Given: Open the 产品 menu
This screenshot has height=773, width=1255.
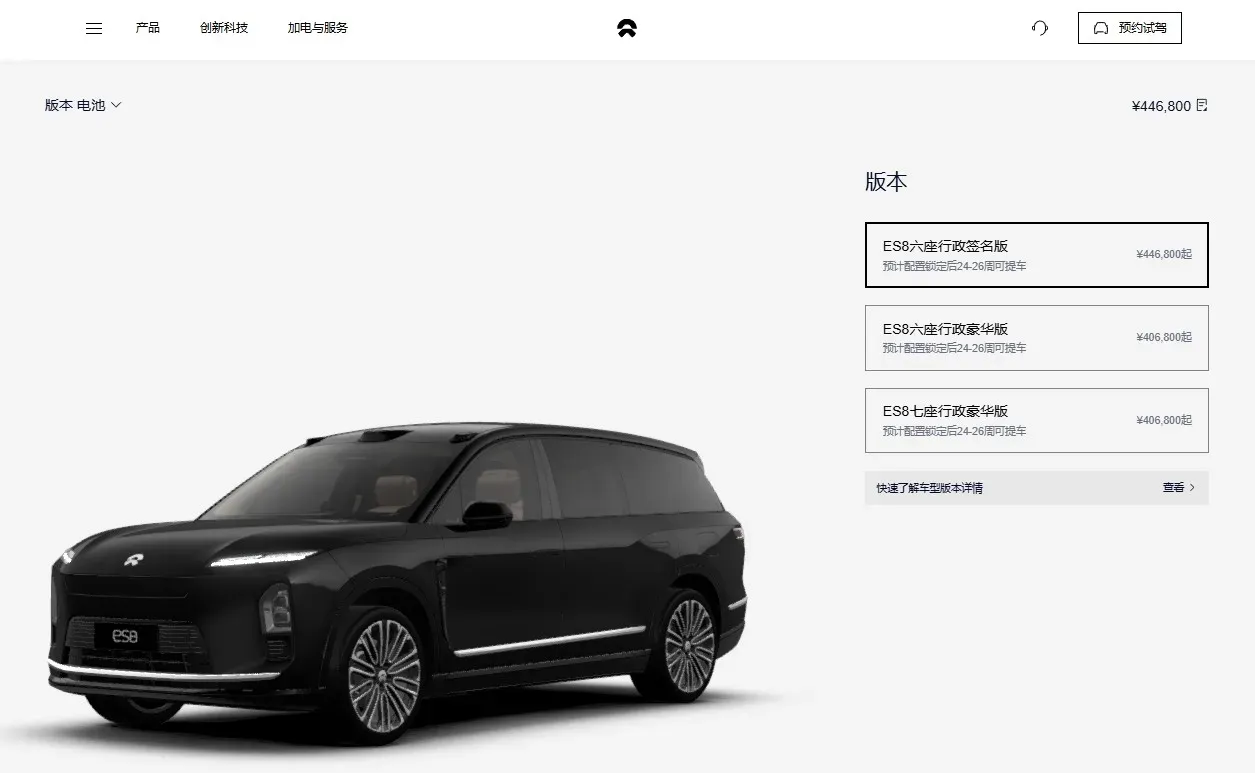Looking at the screenshot, I should click(148, 28).
